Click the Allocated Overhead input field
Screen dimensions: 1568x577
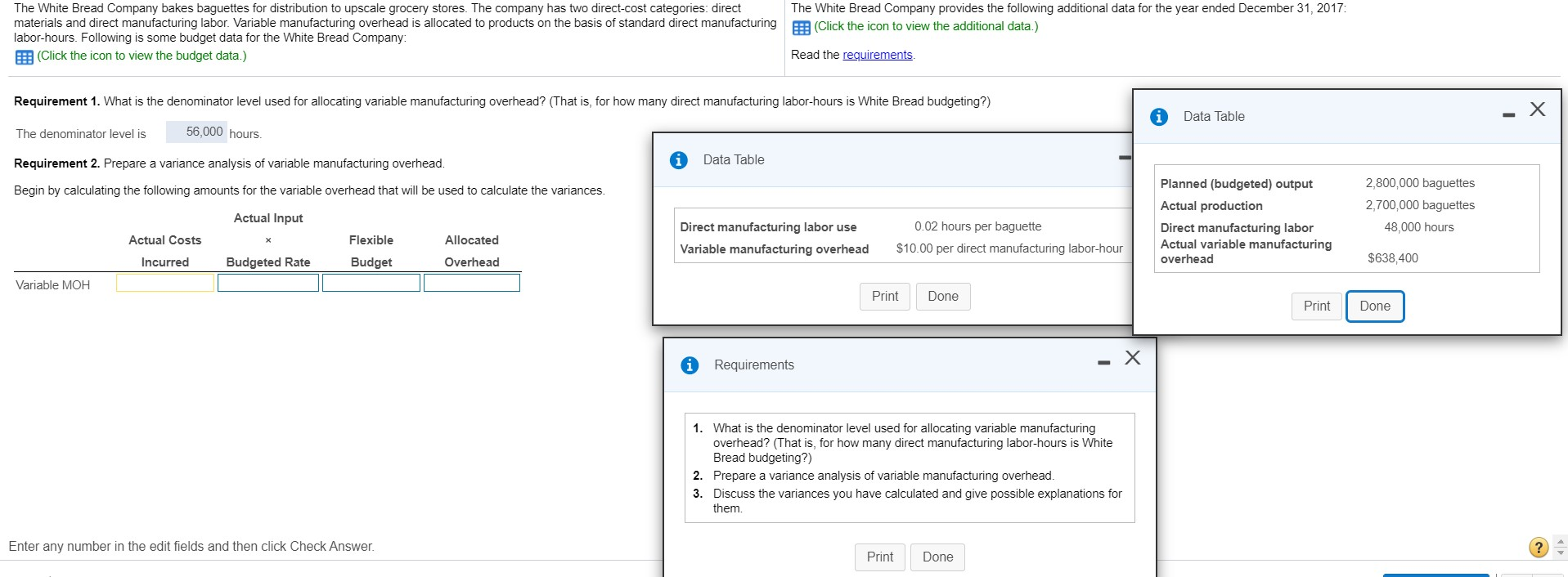point(472,283)
